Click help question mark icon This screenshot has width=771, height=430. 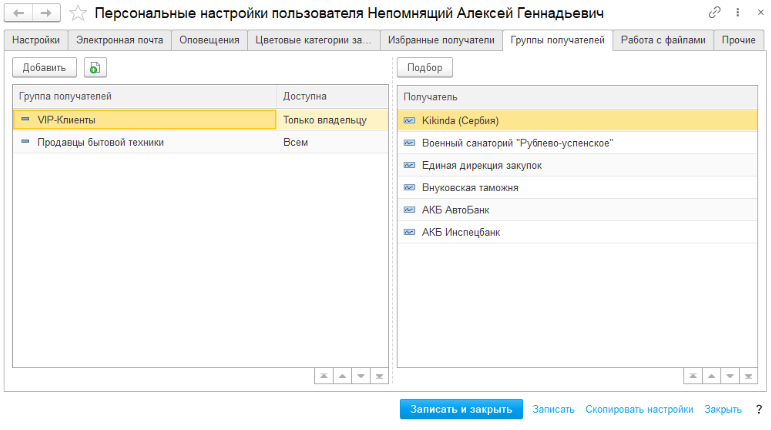point(759,409)
